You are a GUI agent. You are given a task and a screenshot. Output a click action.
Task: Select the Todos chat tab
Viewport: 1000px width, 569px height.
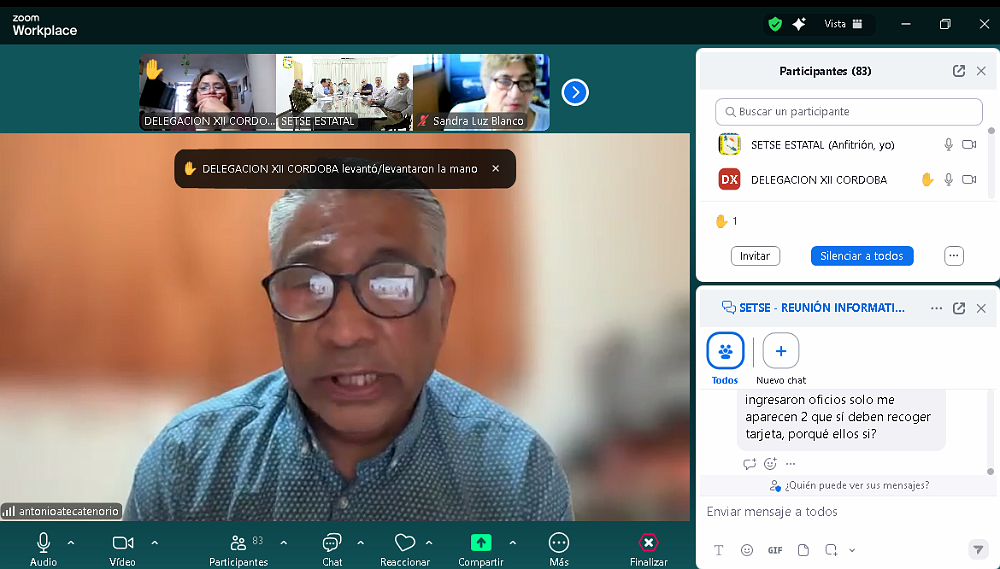pyautogui.click(x=725, y=351)
